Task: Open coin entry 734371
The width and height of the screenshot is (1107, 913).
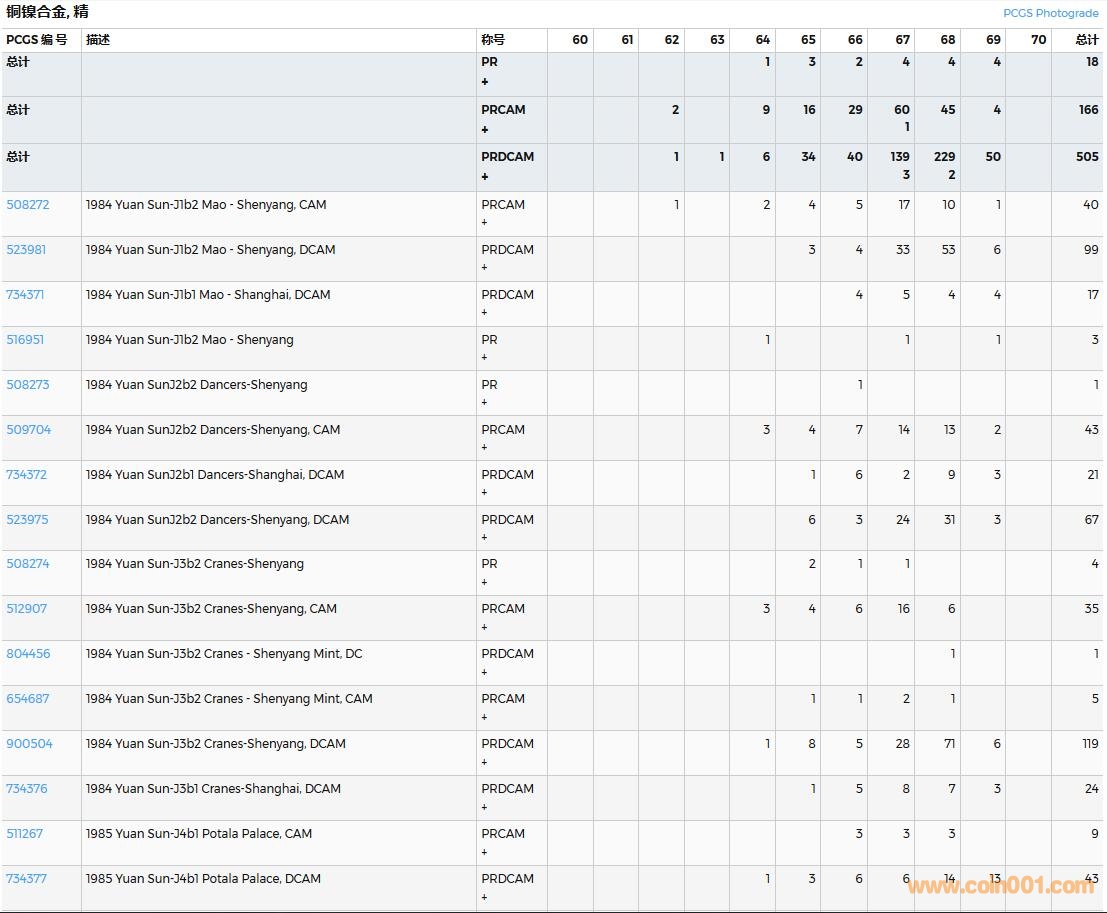Action: (27, 295)
